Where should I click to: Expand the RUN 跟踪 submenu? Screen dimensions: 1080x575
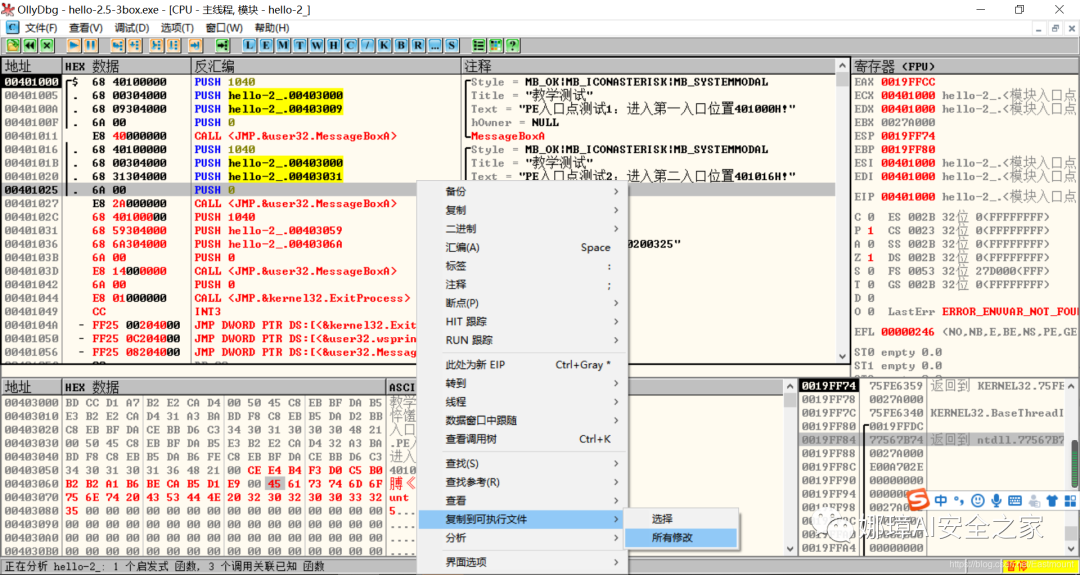(523, 339)
